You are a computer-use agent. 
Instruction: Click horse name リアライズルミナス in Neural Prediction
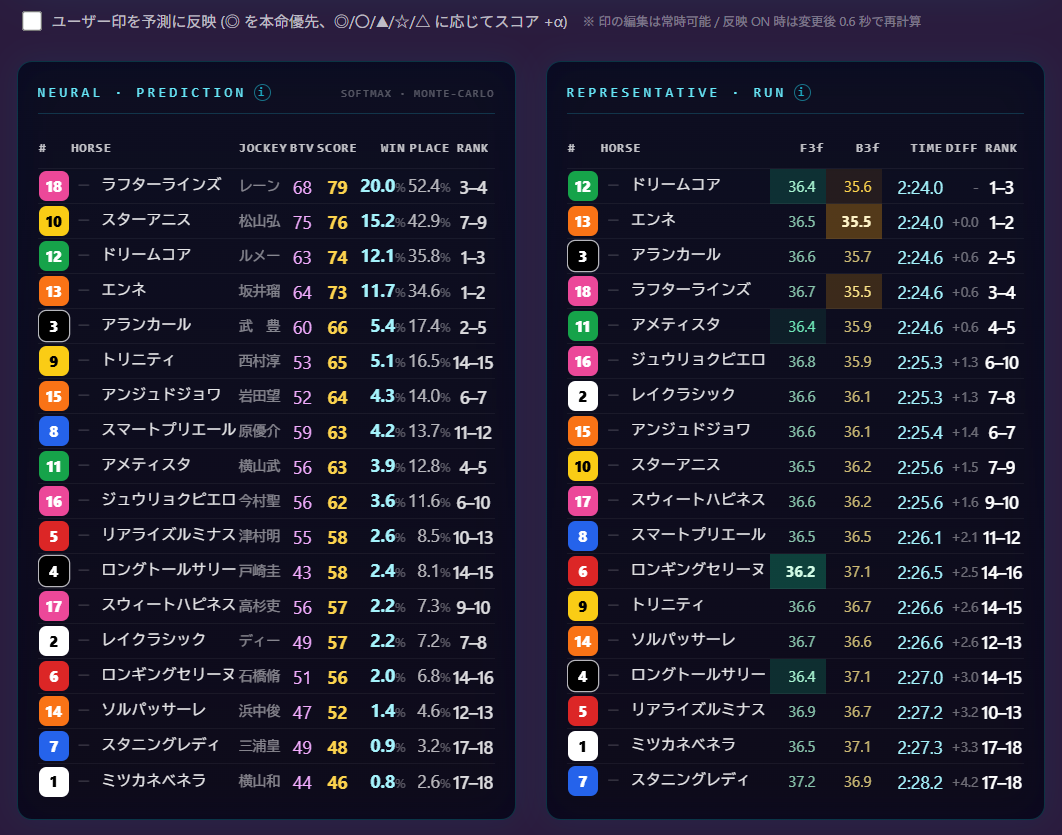(x=169, y=534)
